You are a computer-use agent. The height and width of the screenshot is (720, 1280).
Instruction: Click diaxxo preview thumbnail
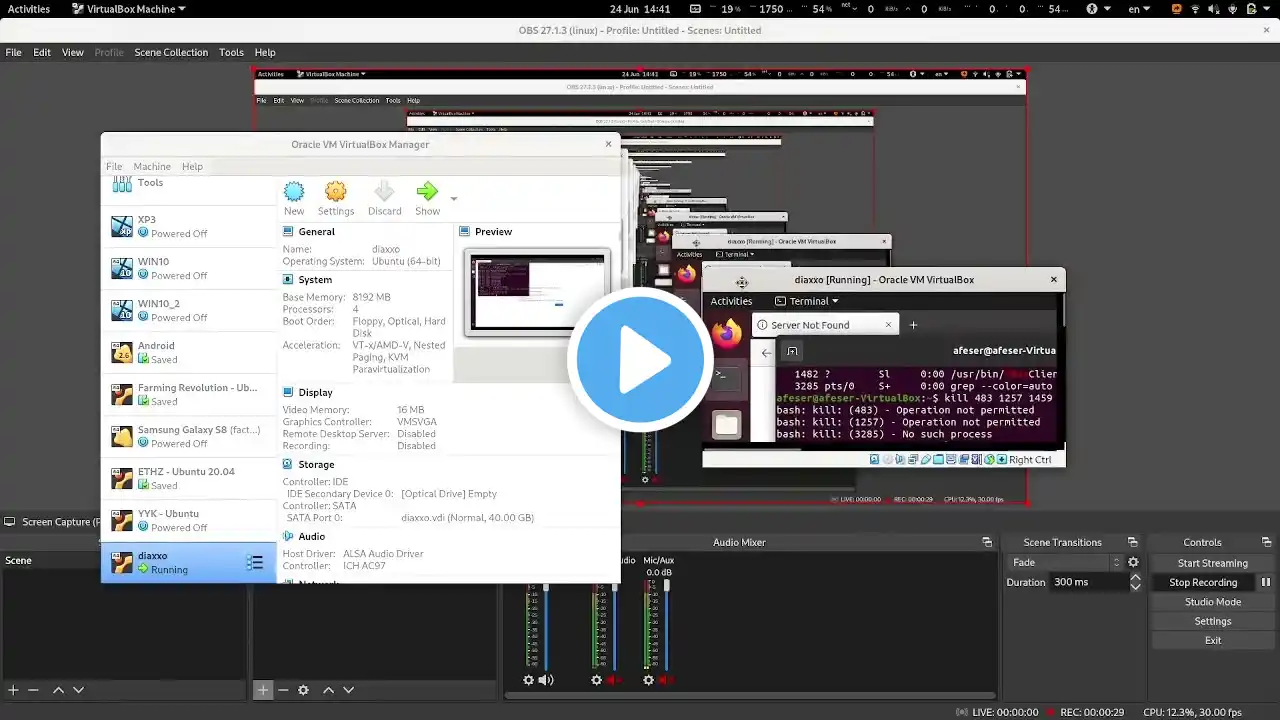tap(537, 293)
